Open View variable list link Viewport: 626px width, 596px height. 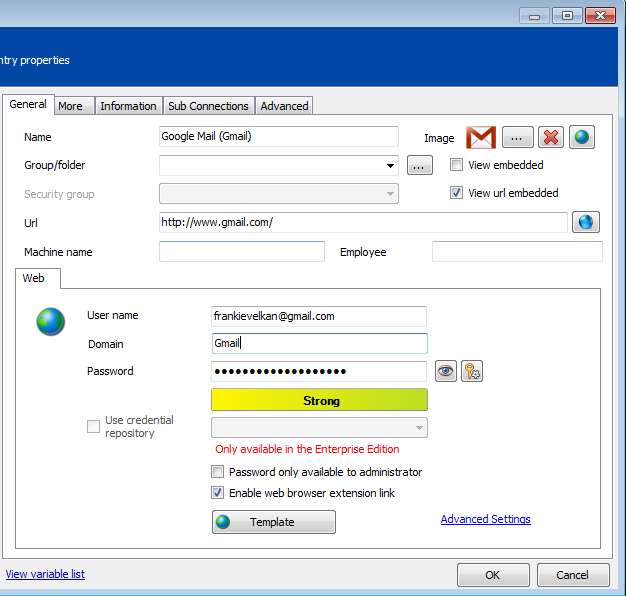pos(45,574)
